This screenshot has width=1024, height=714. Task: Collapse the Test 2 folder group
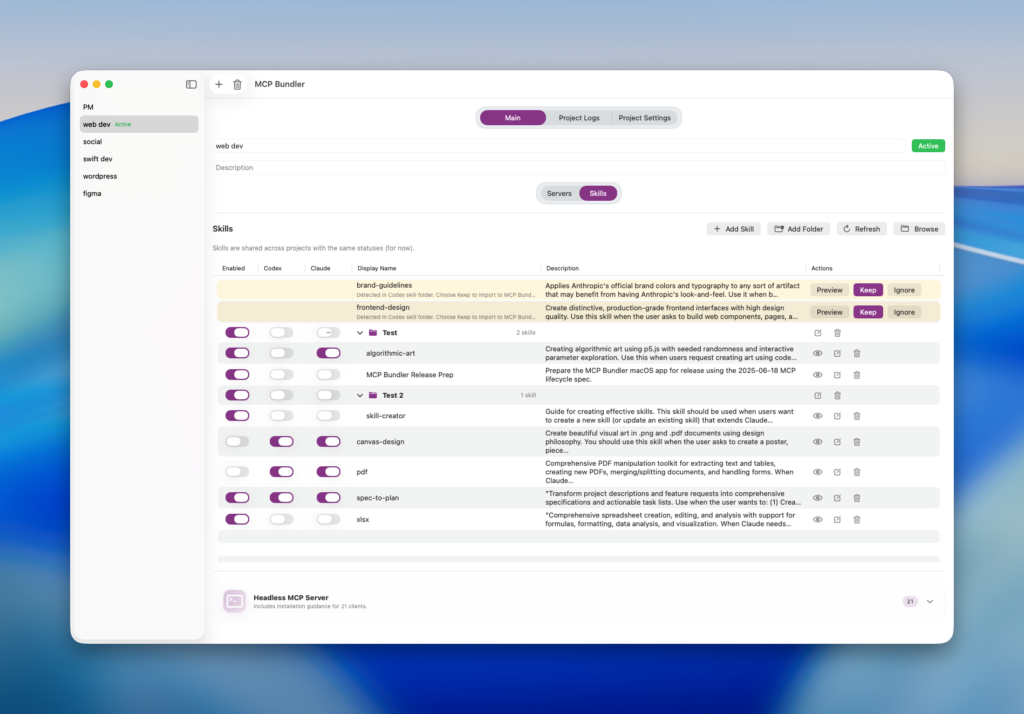click(360, 395)
